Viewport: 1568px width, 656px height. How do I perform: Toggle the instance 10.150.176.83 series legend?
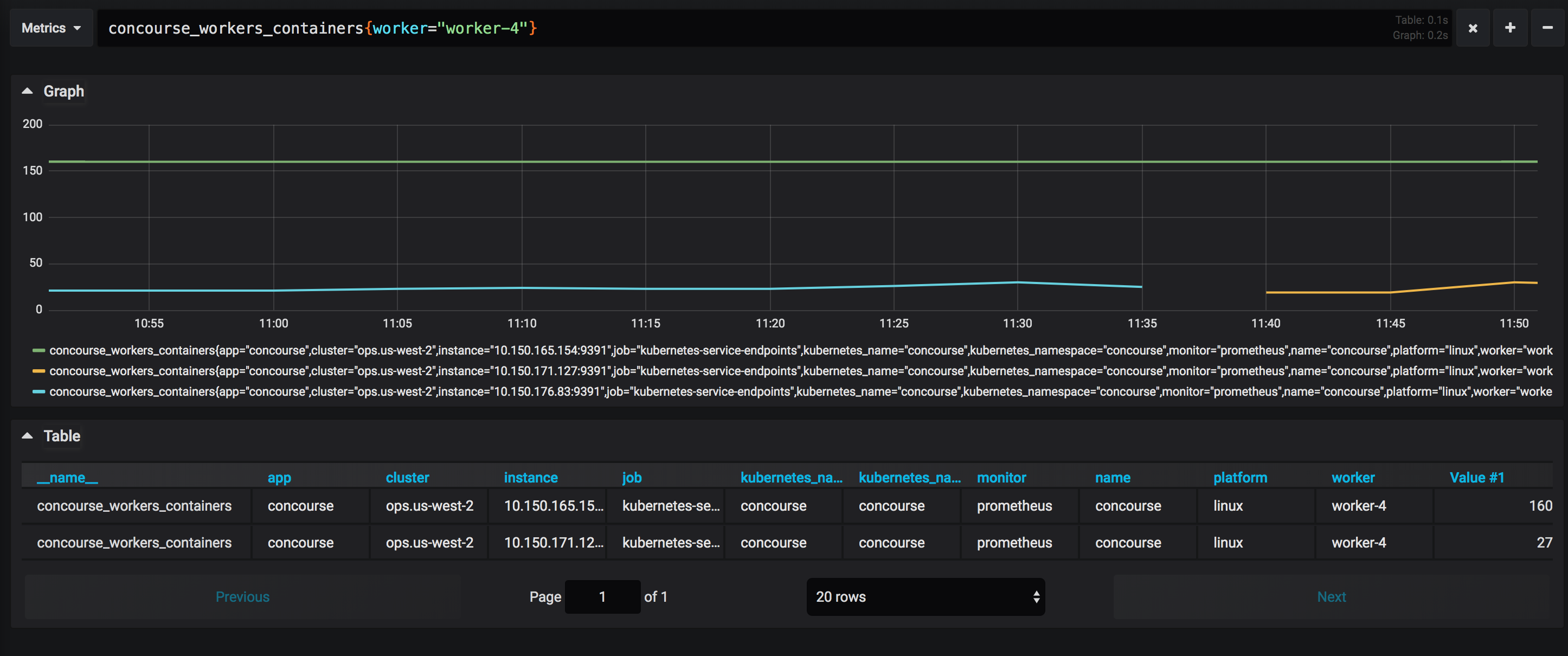[426, 392]
